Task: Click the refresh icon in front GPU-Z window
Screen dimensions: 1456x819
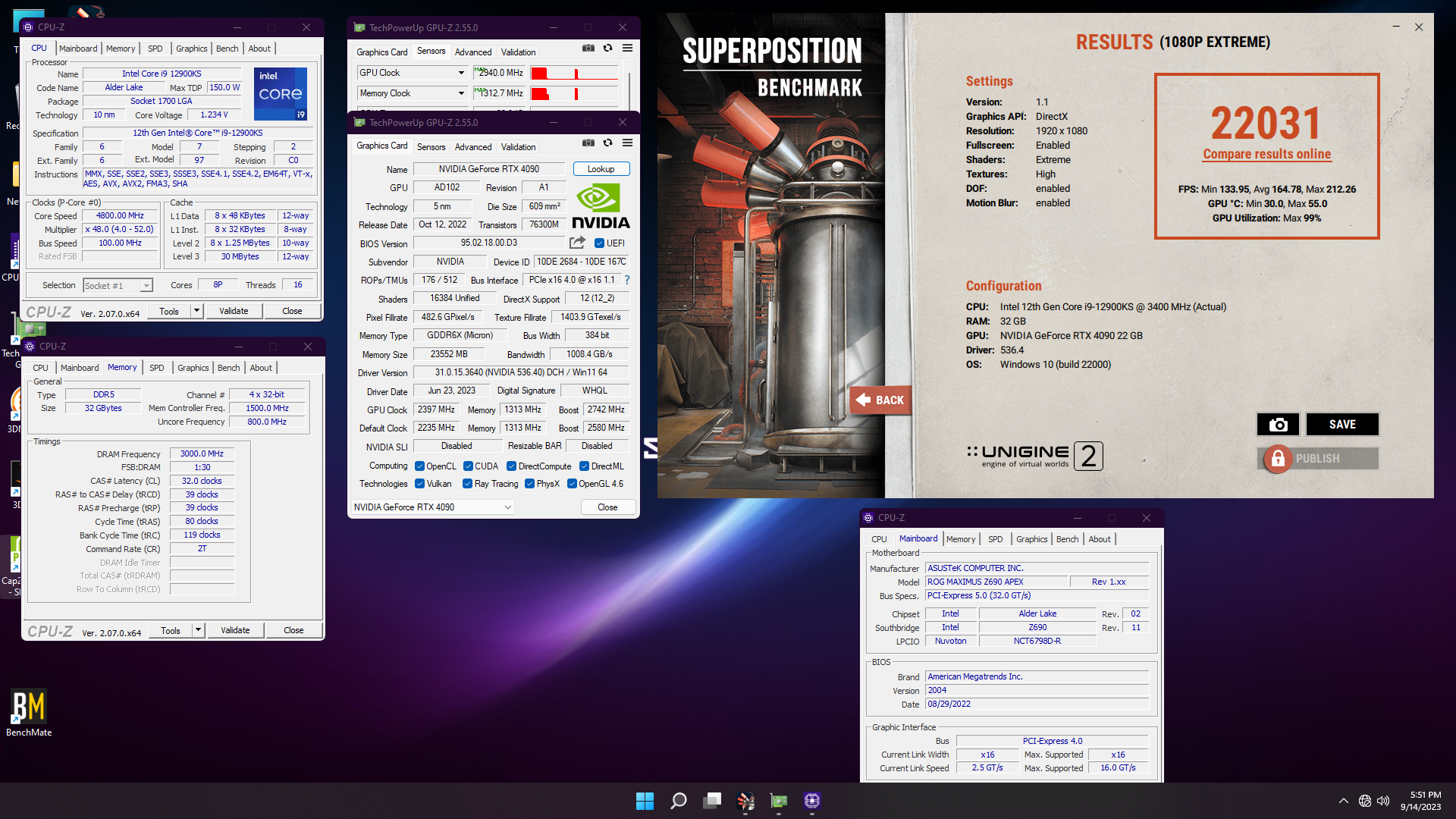Action: 607,143
